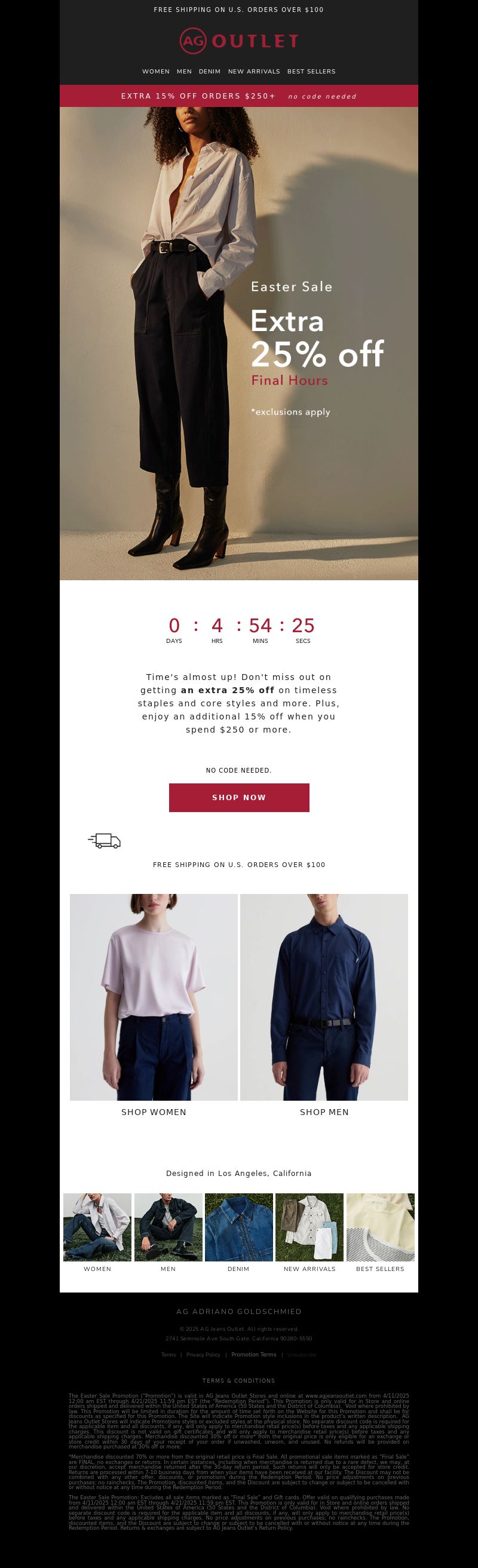Open the Denim jacket category thumbnail
The image size is (478, 1568).
point(238,1227)
